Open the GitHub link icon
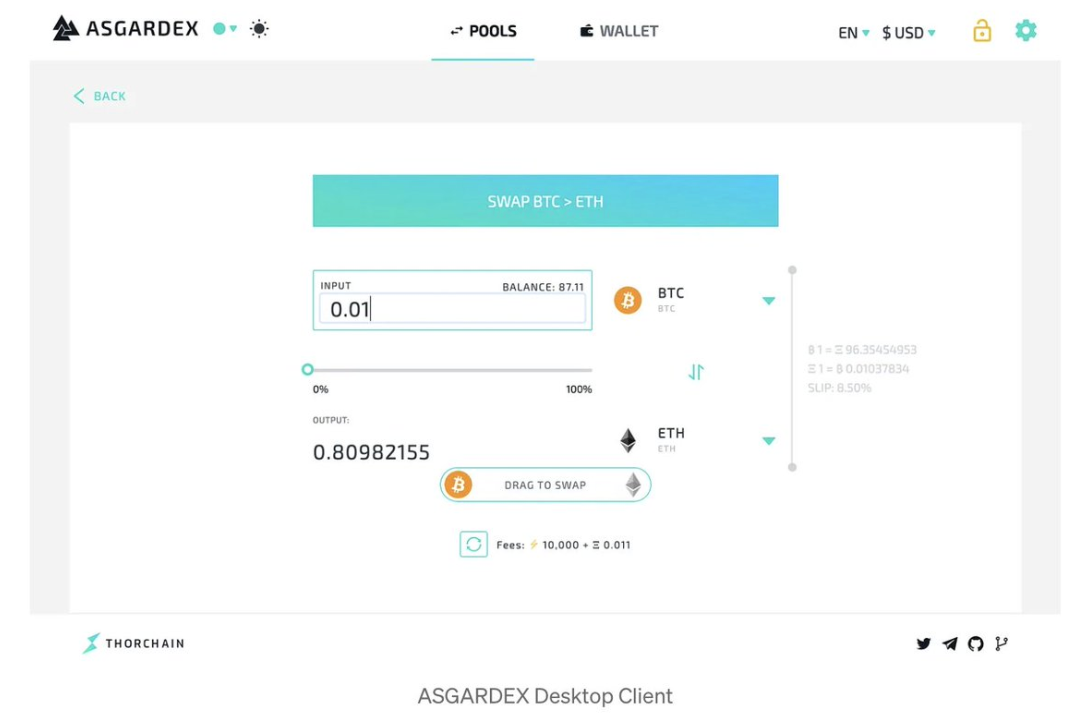Viewport: 1080px width, 720px height. [975, 644]
